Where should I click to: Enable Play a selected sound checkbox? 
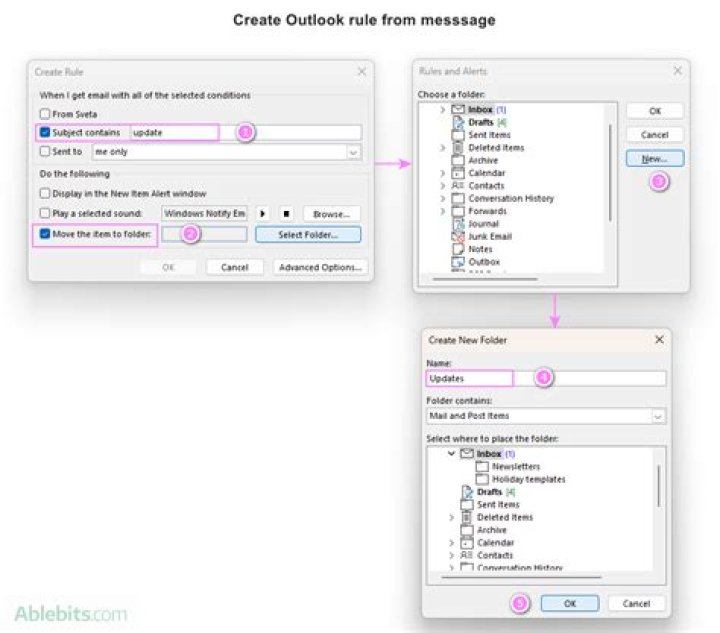point(45,213)
